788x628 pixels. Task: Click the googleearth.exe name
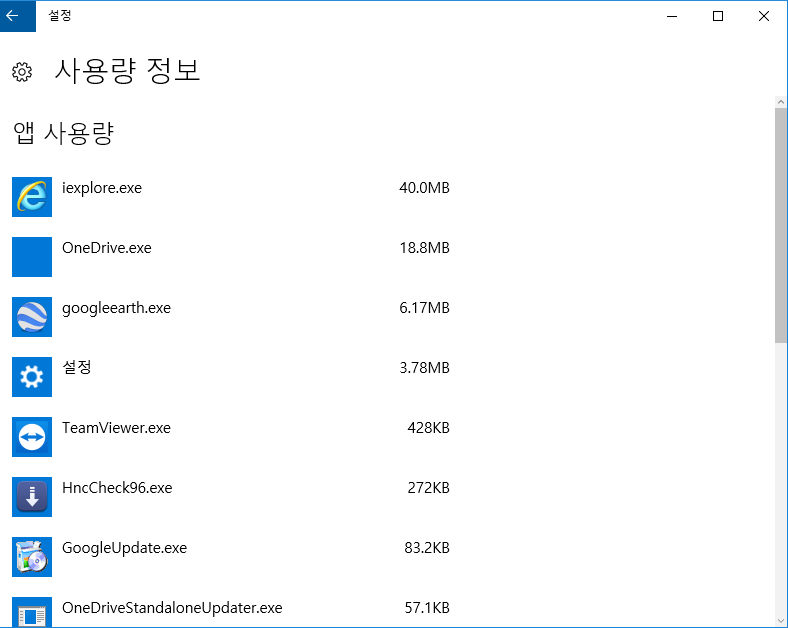point(117,308)
